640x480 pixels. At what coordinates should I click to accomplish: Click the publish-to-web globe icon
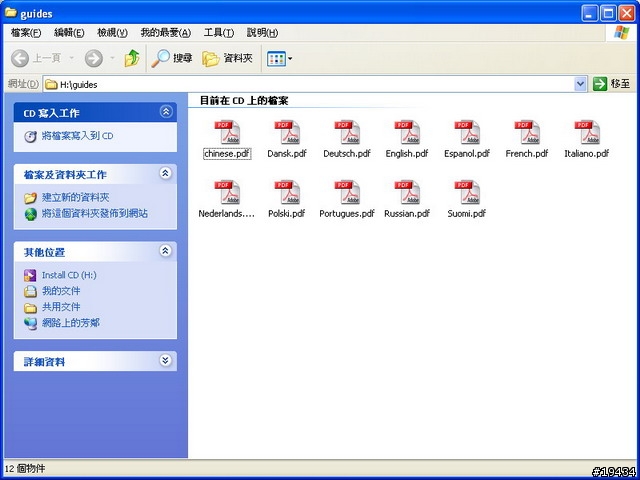click(31, 214)
